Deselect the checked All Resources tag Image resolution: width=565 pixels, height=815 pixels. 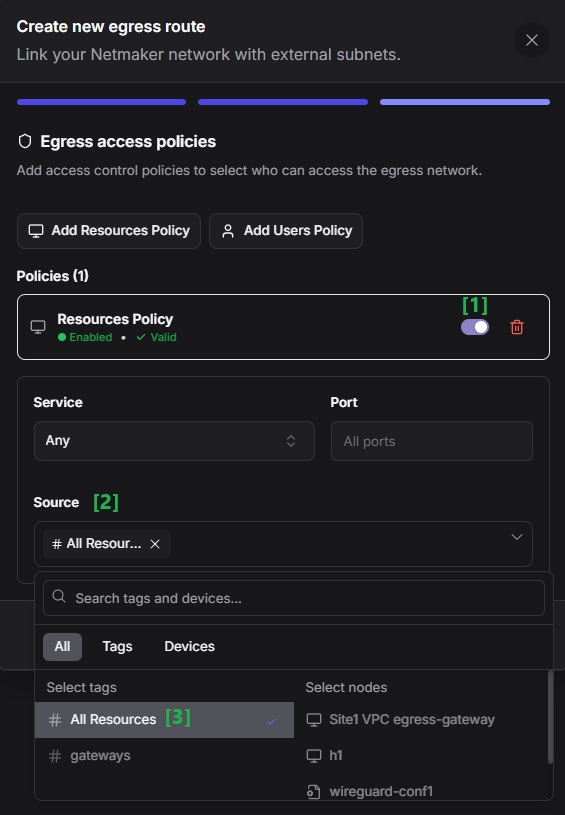(x=164, y=720)
